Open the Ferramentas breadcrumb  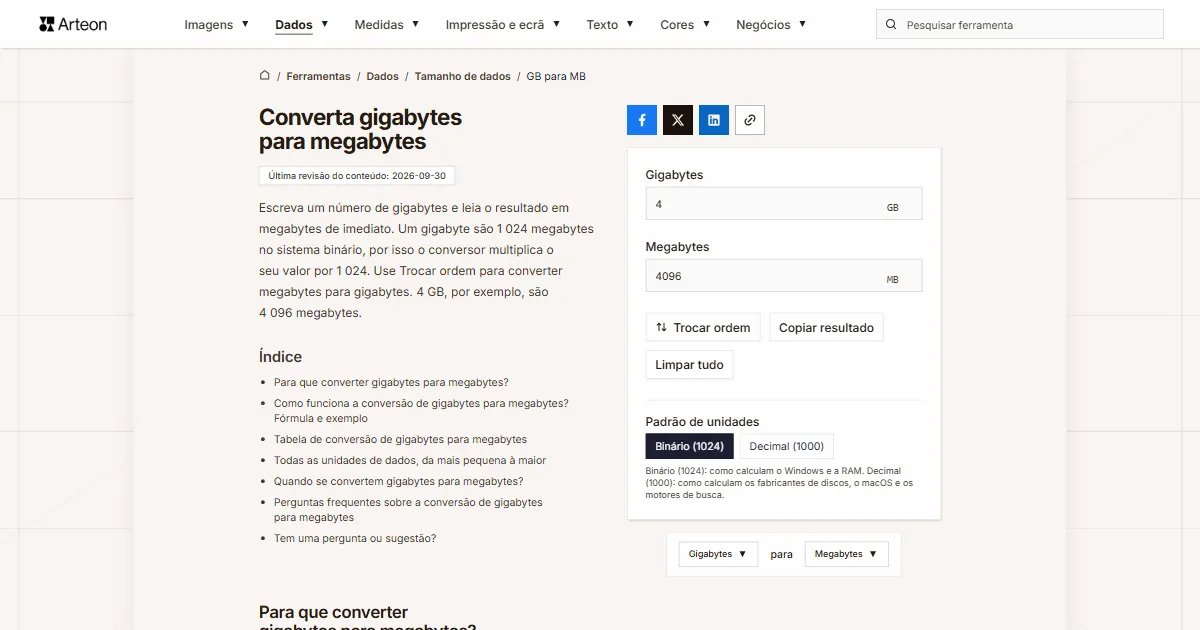point(318,76)
